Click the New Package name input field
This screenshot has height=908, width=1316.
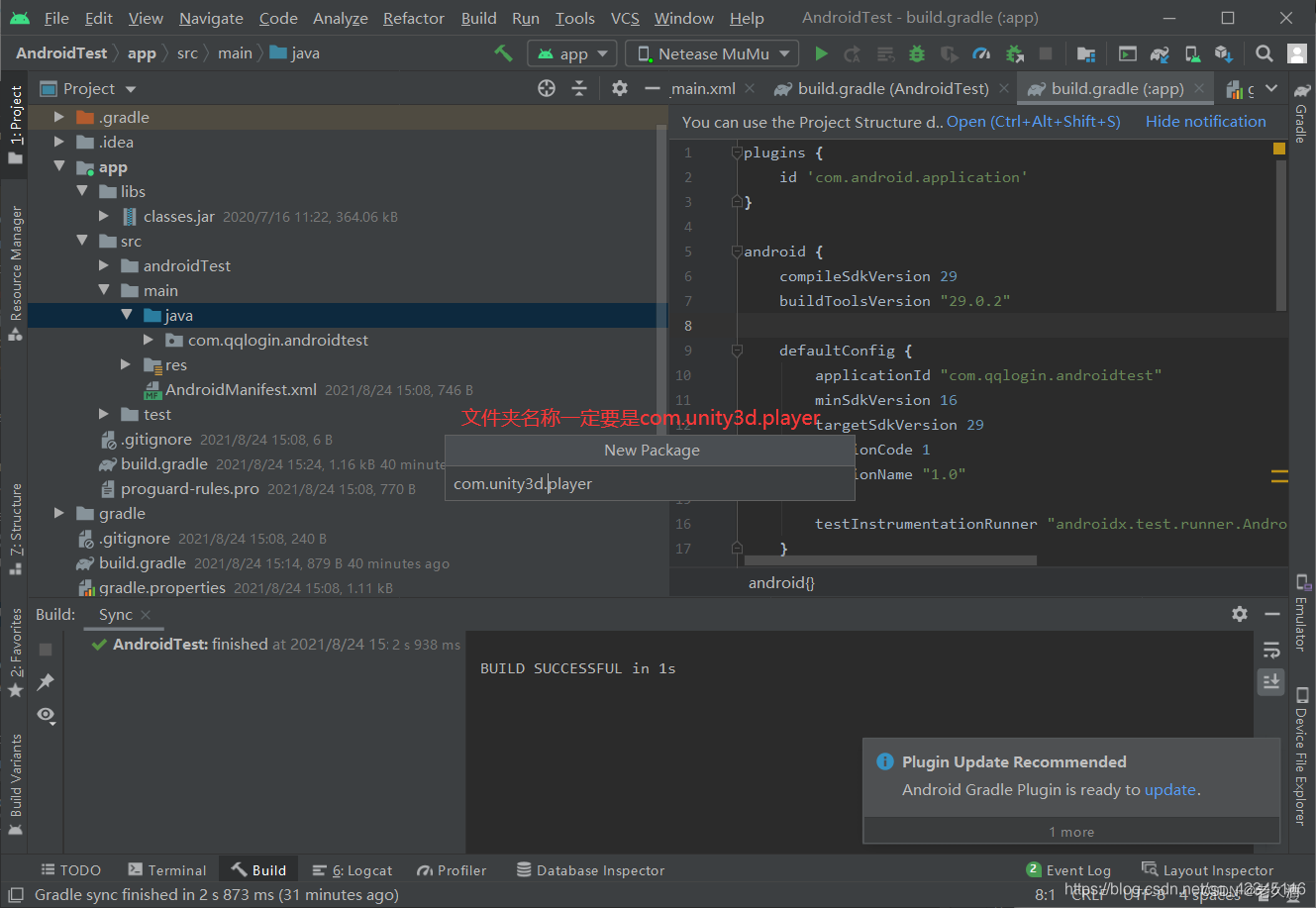coord(650,484)
